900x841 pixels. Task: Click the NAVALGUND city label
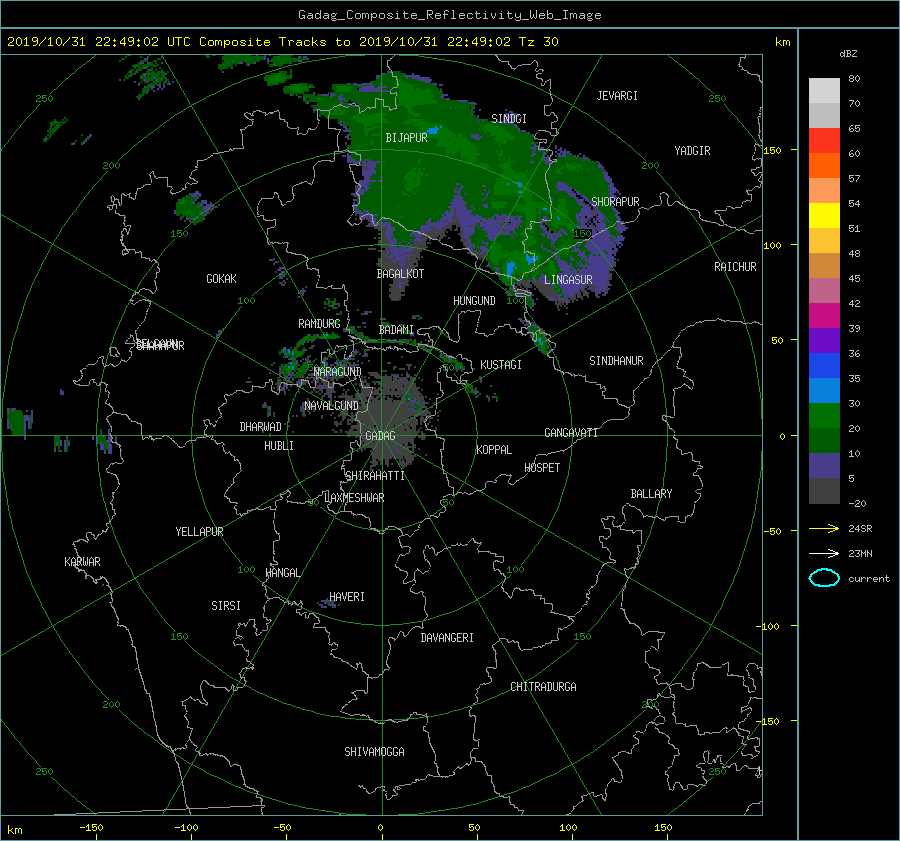coord(331,406)
